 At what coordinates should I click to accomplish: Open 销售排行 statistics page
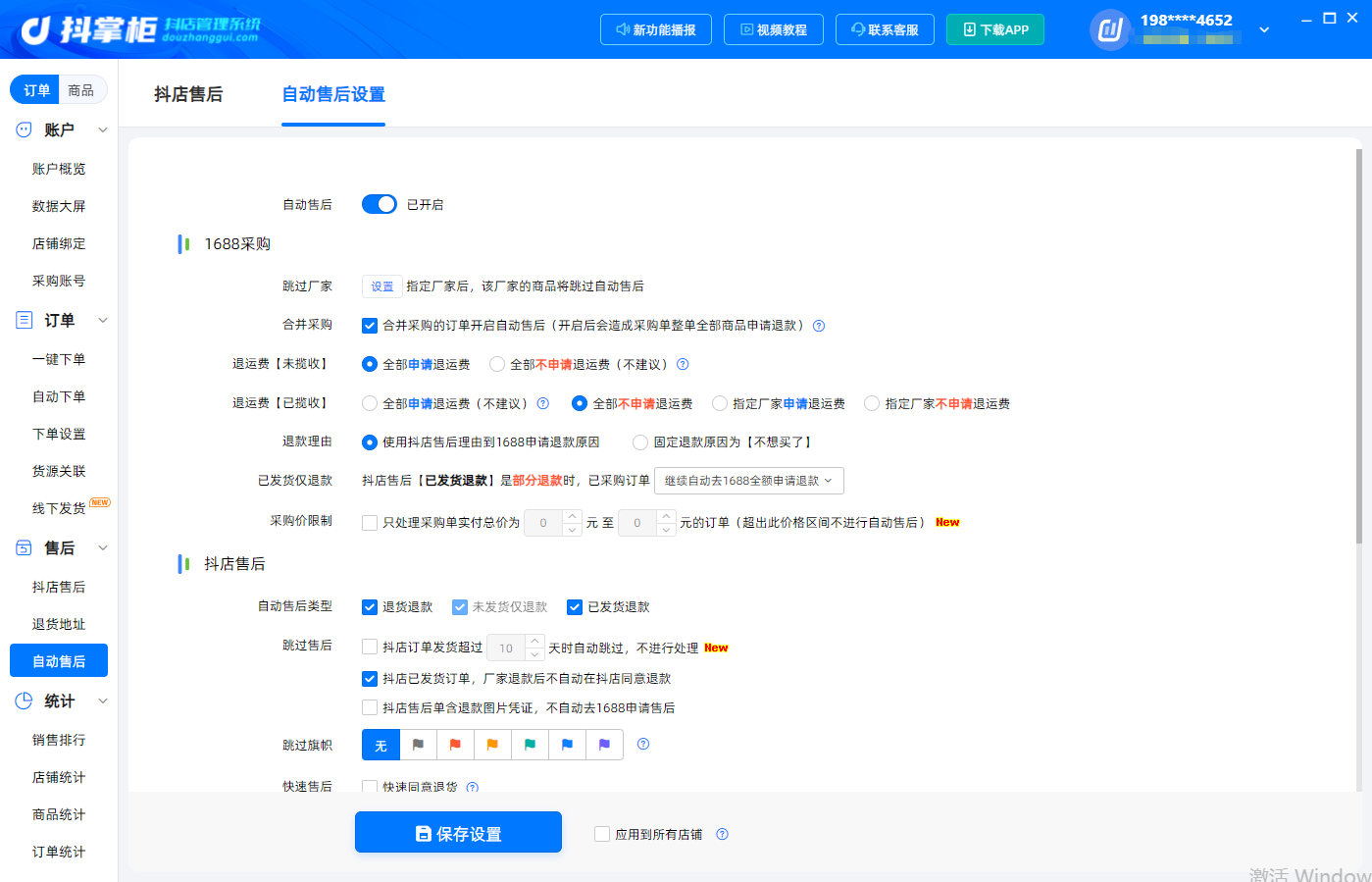pos(59,740)
